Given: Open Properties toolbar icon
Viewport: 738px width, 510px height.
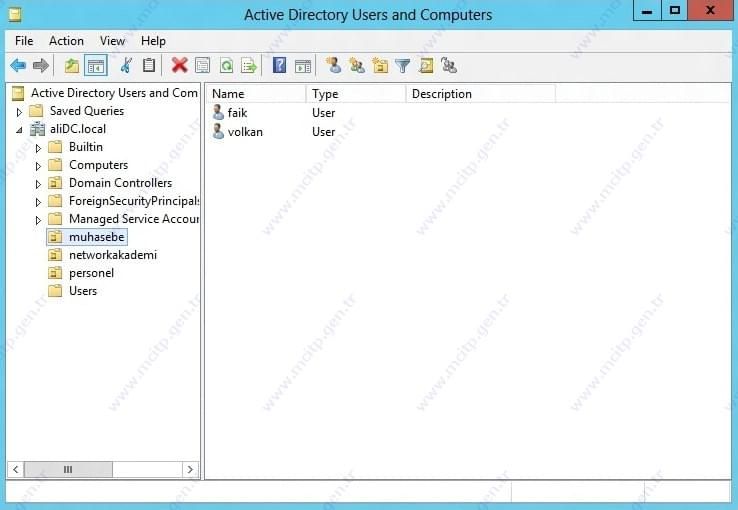Looking at the screenshot, I should [x=202, y=65].
